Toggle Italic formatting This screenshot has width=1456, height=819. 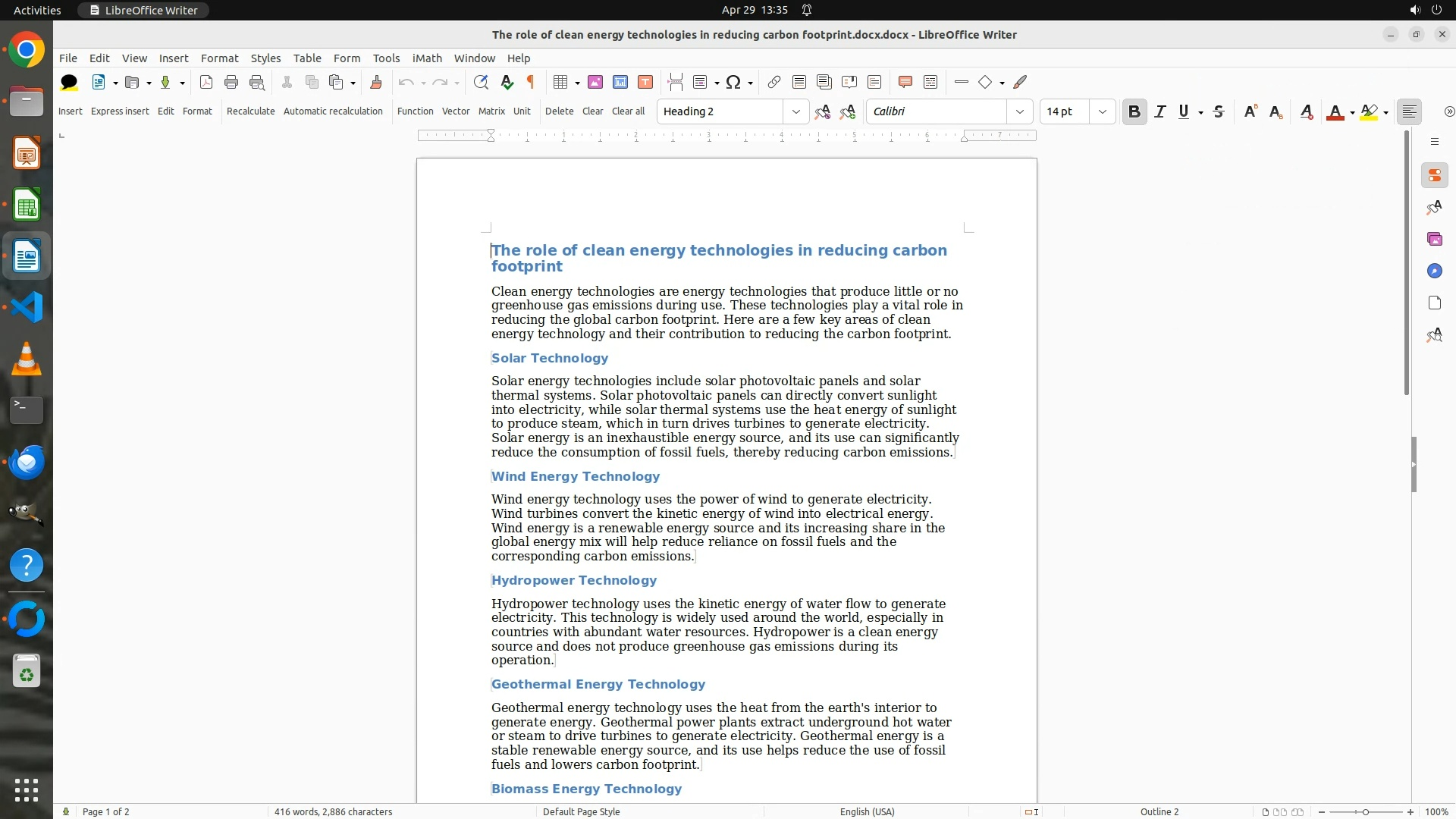[1159, 111]
